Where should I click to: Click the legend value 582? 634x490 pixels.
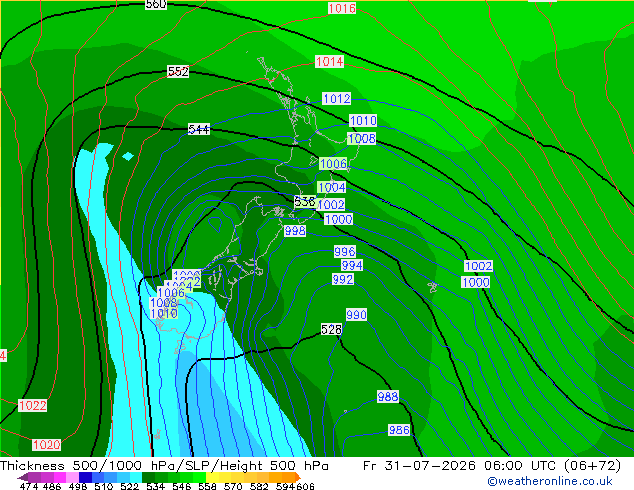(x=259, y=486)
